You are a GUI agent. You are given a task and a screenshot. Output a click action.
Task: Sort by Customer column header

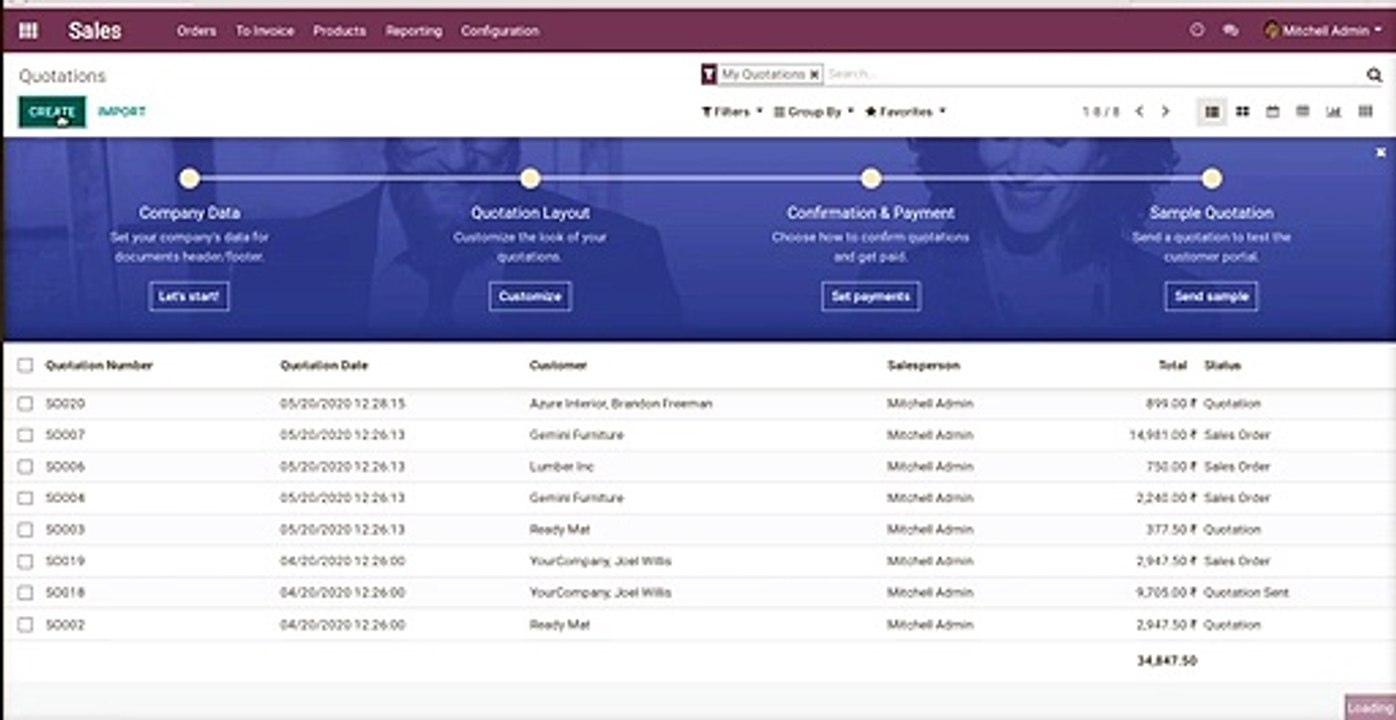pyautogui.click(x=558, y=366)
